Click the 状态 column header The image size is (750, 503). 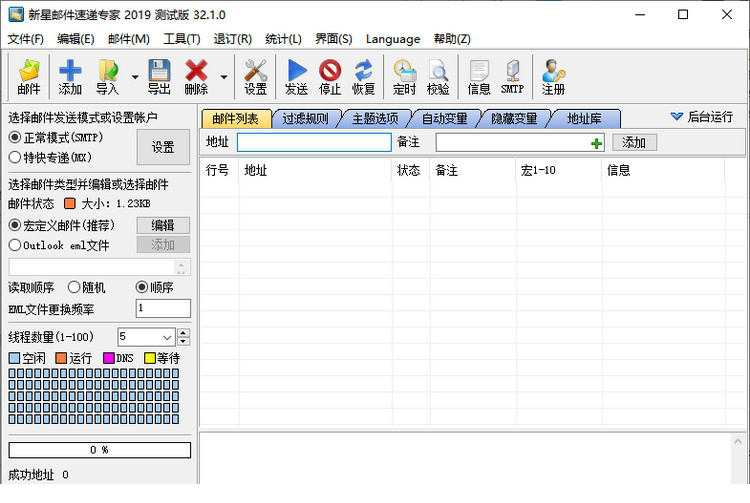point(411,170)
